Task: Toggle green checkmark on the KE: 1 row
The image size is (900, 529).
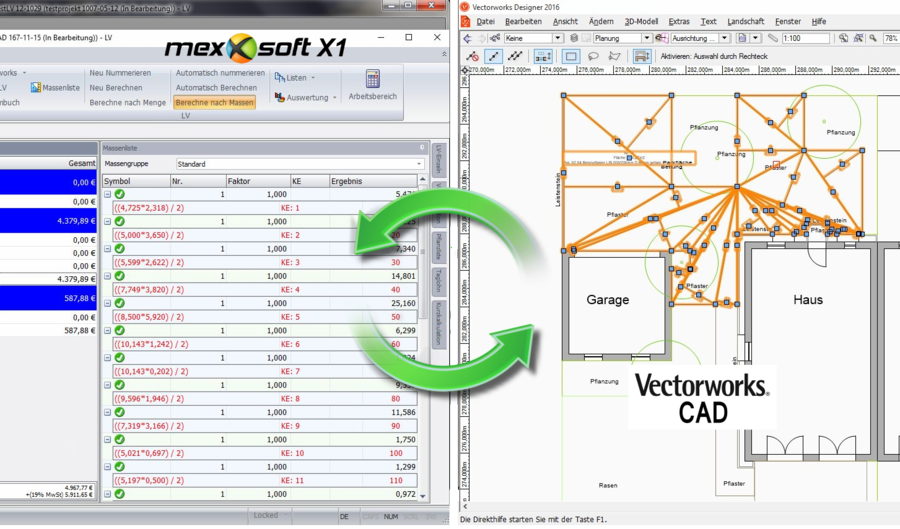Action: 119,194
